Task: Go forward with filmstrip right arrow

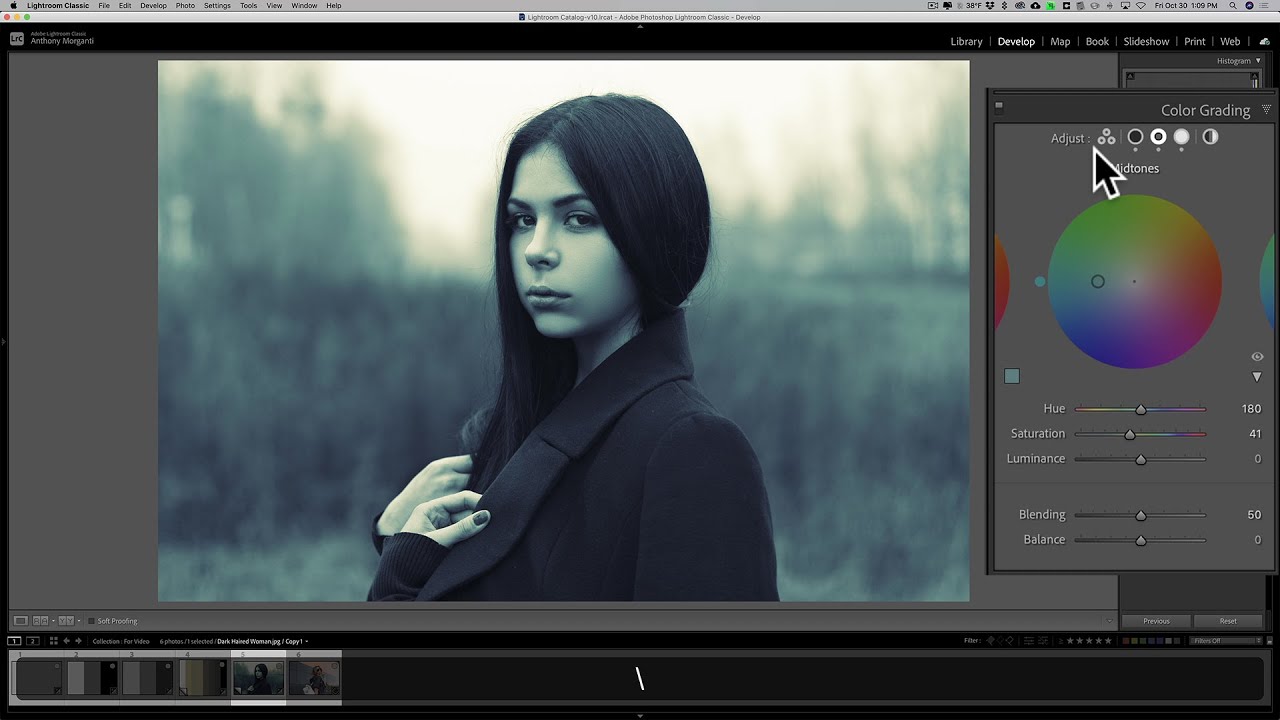Action: coord(78,641)
